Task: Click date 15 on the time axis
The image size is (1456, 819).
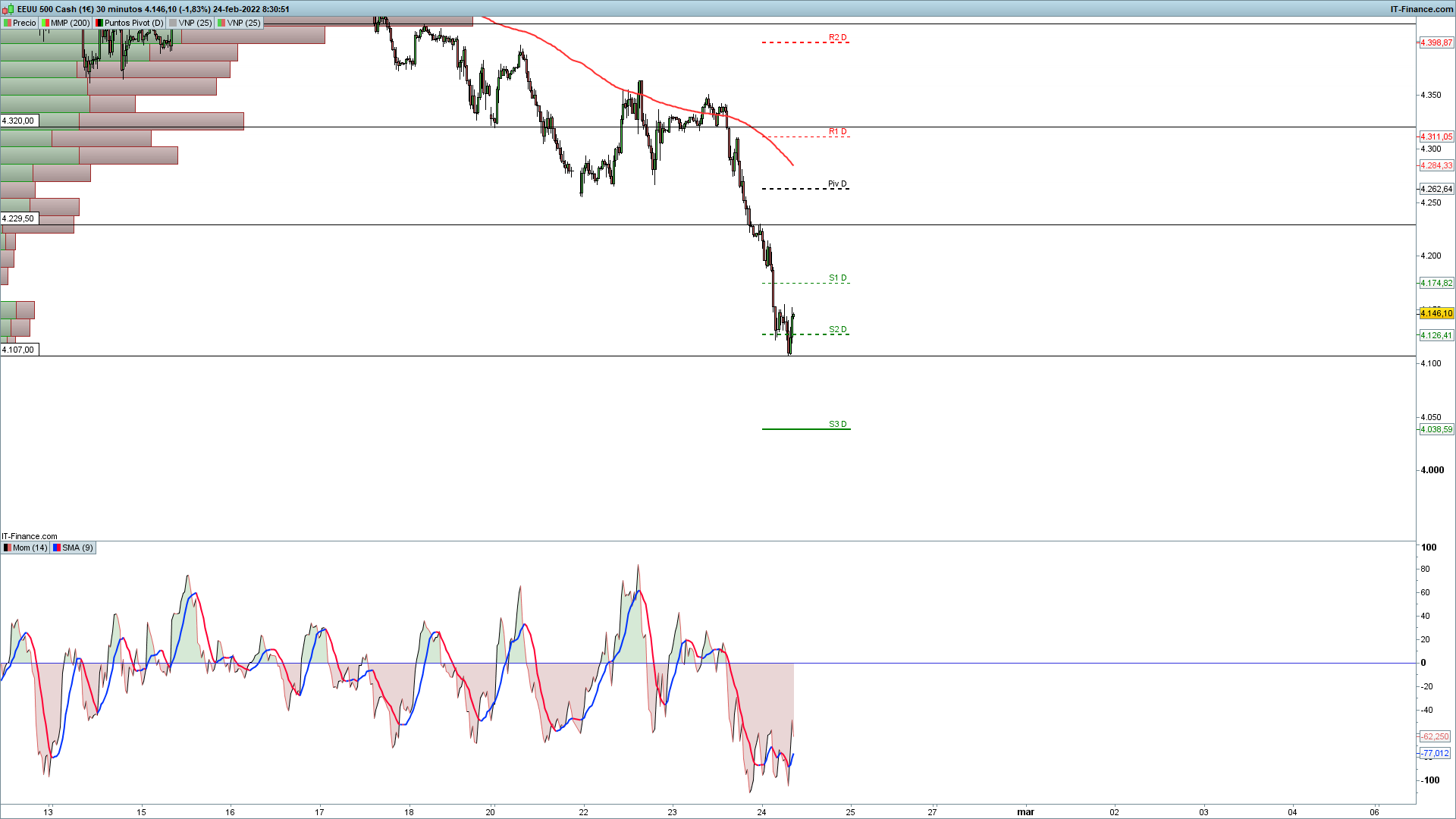Action: [141, 812]
